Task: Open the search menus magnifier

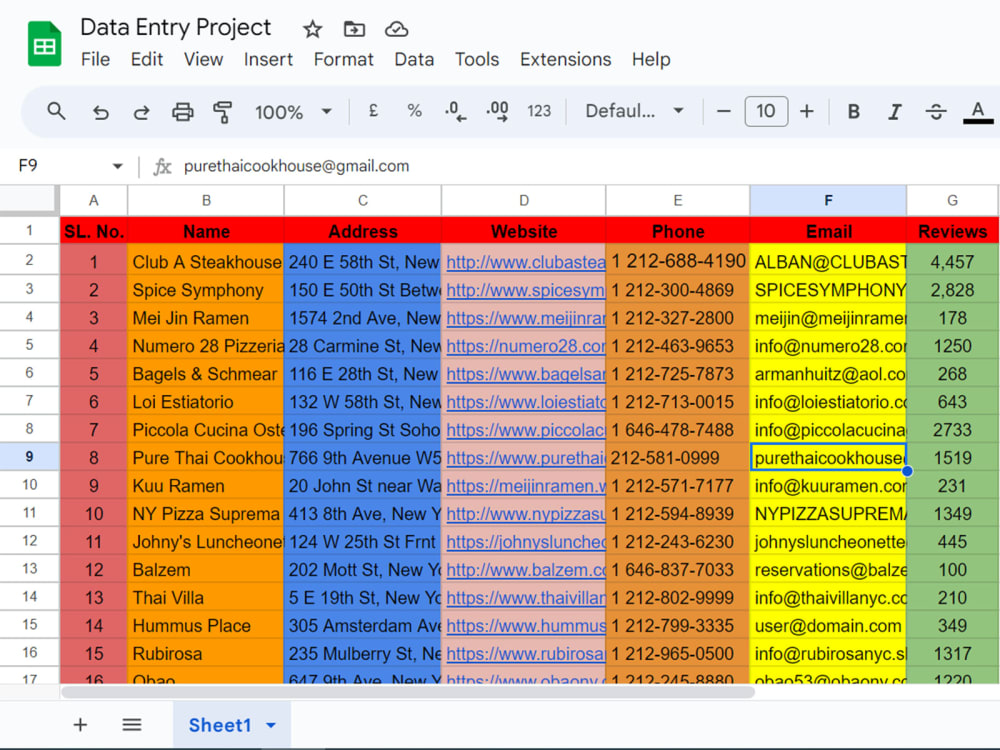Action: pos(56,112)
